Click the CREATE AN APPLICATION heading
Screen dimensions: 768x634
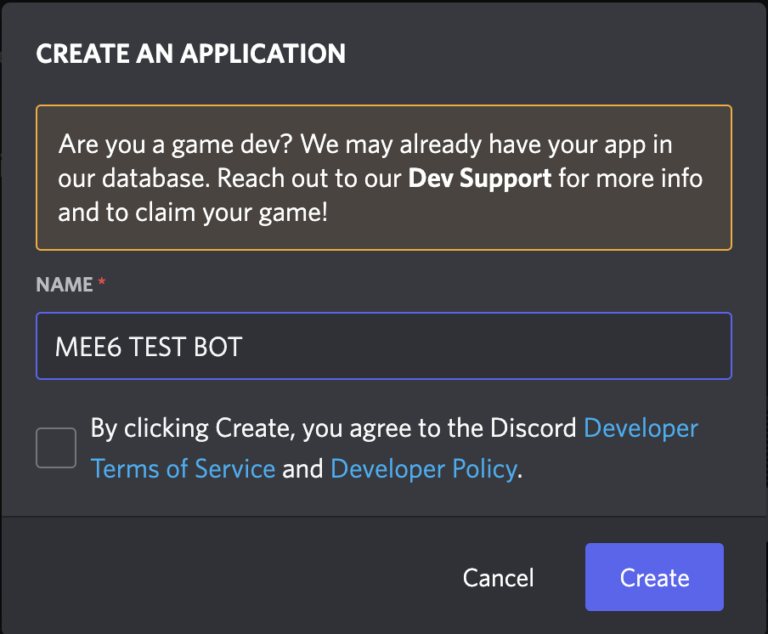pyautogui.click(x=191, y=54)
